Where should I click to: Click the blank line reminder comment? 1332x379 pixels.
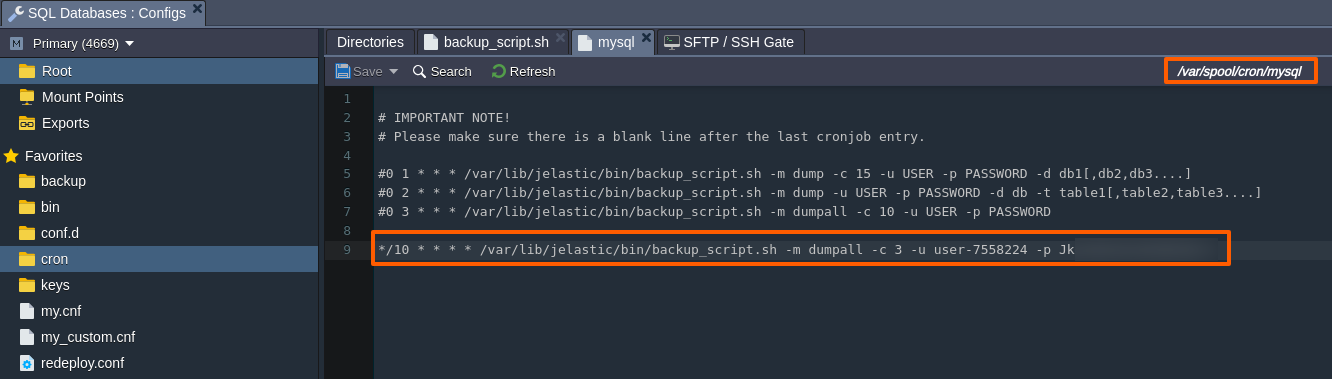point(651,136)
